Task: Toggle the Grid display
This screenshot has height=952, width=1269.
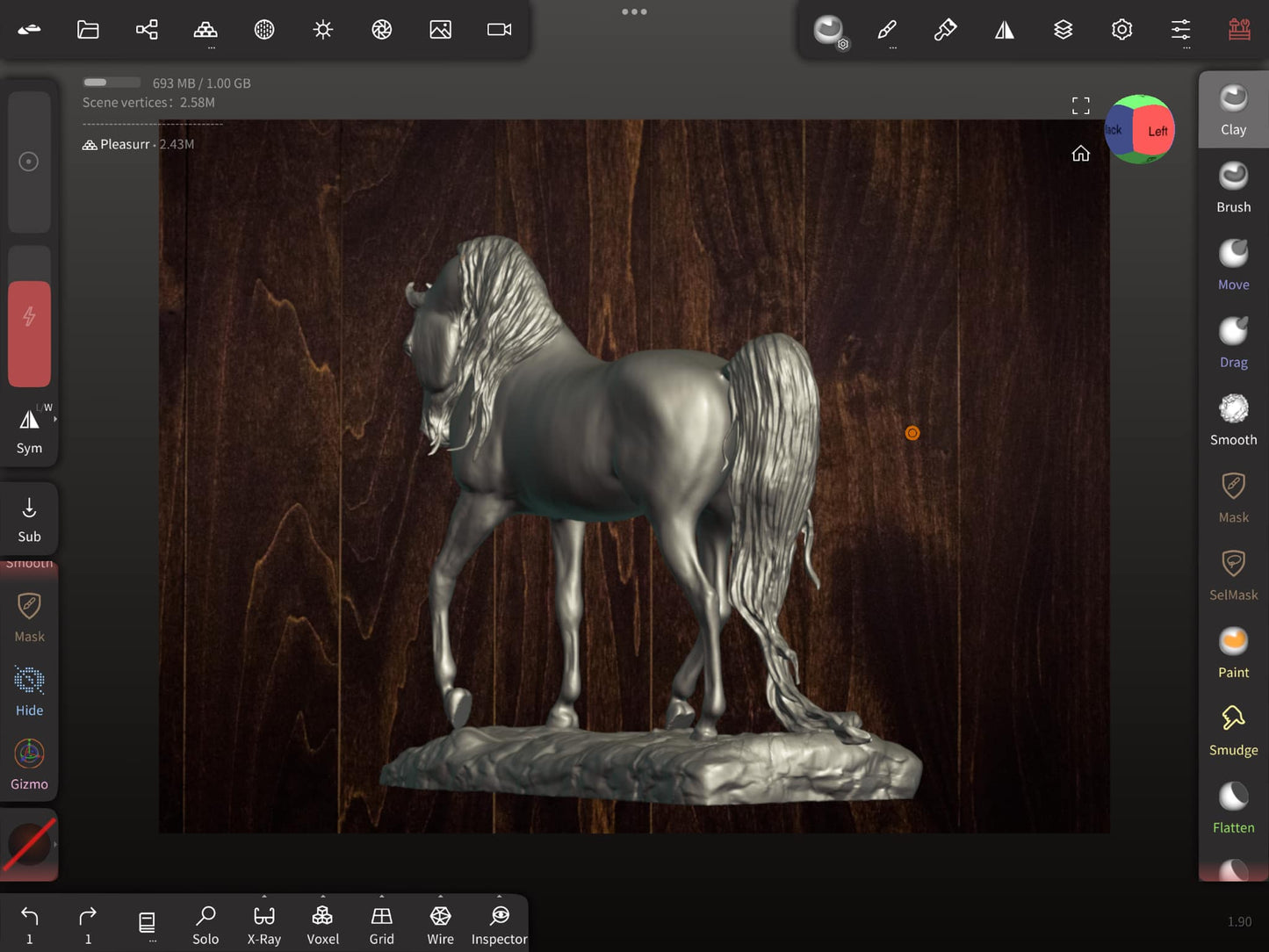Action: 381,925
